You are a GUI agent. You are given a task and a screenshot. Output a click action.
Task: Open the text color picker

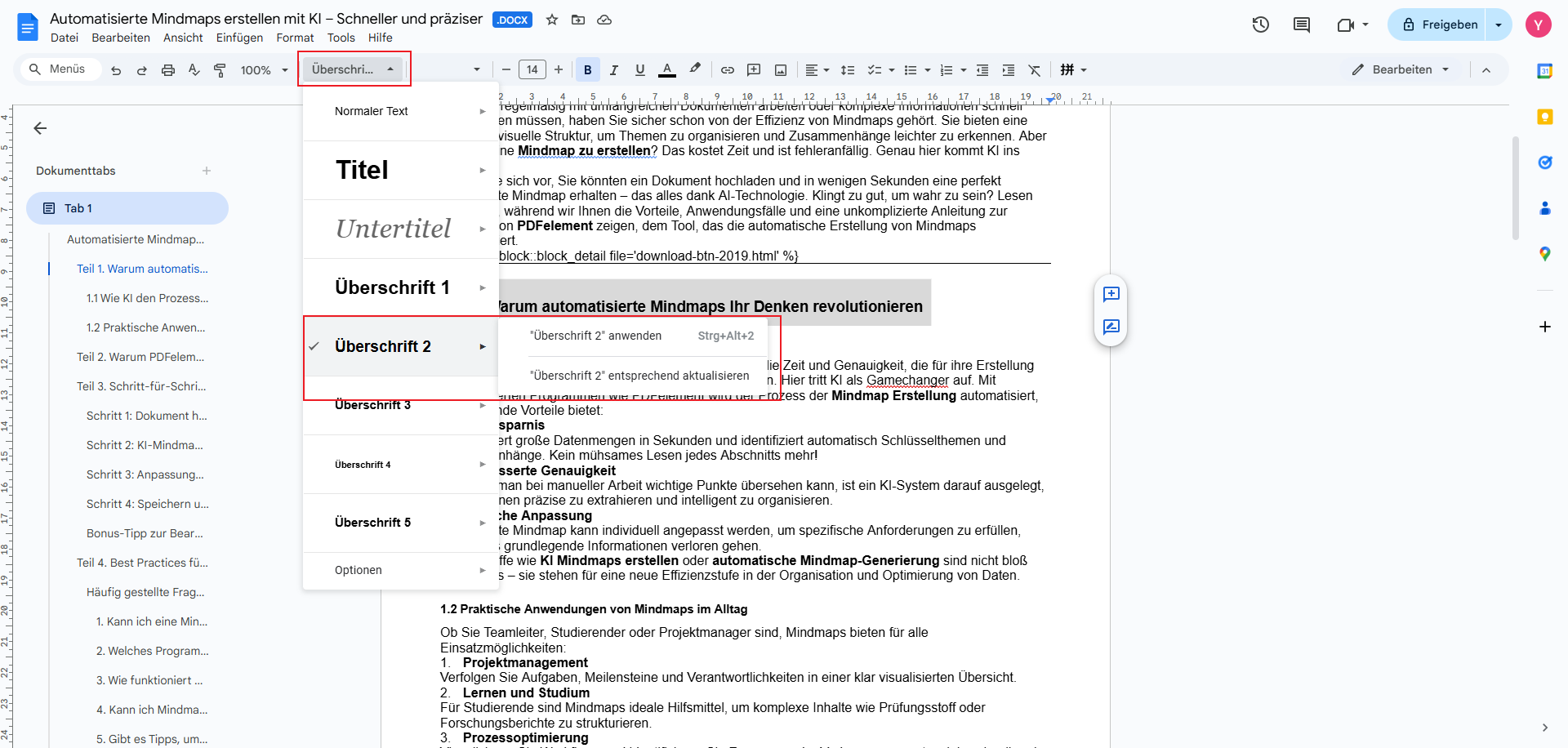pos(667,70)
